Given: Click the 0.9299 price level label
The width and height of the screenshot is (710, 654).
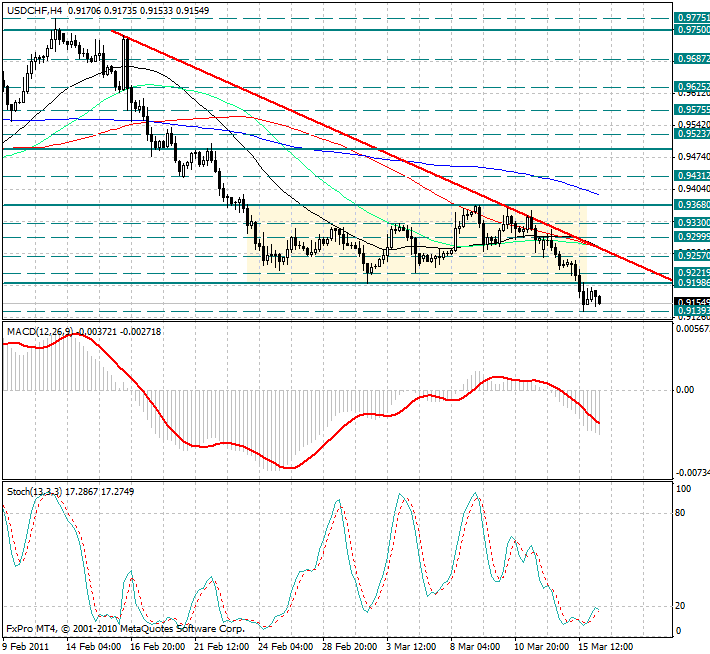Looking at the screenshot, I should [692, 237].
